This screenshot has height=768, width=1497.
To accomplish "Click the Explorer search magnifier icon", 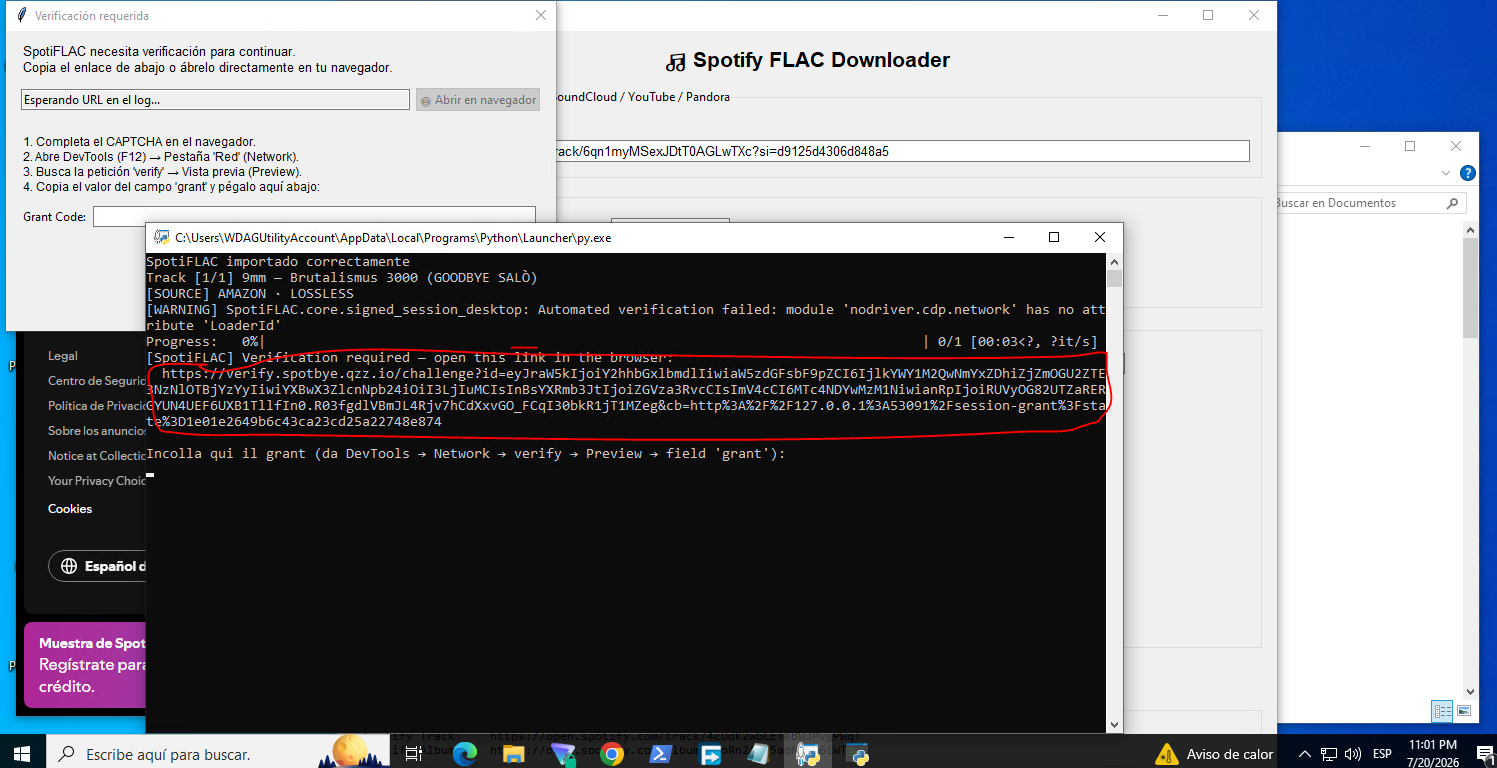I will (1453, 203).
